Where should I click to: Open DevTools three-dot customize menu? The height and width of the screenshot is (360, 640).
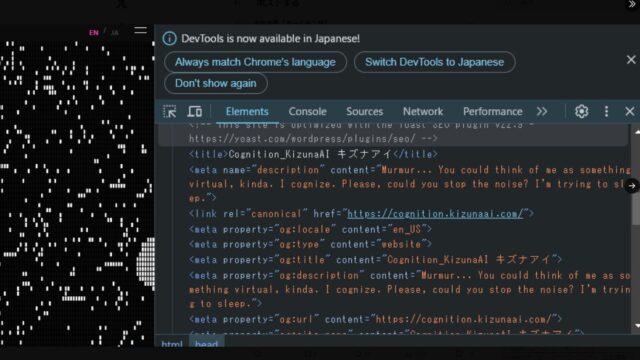(606, 111)
